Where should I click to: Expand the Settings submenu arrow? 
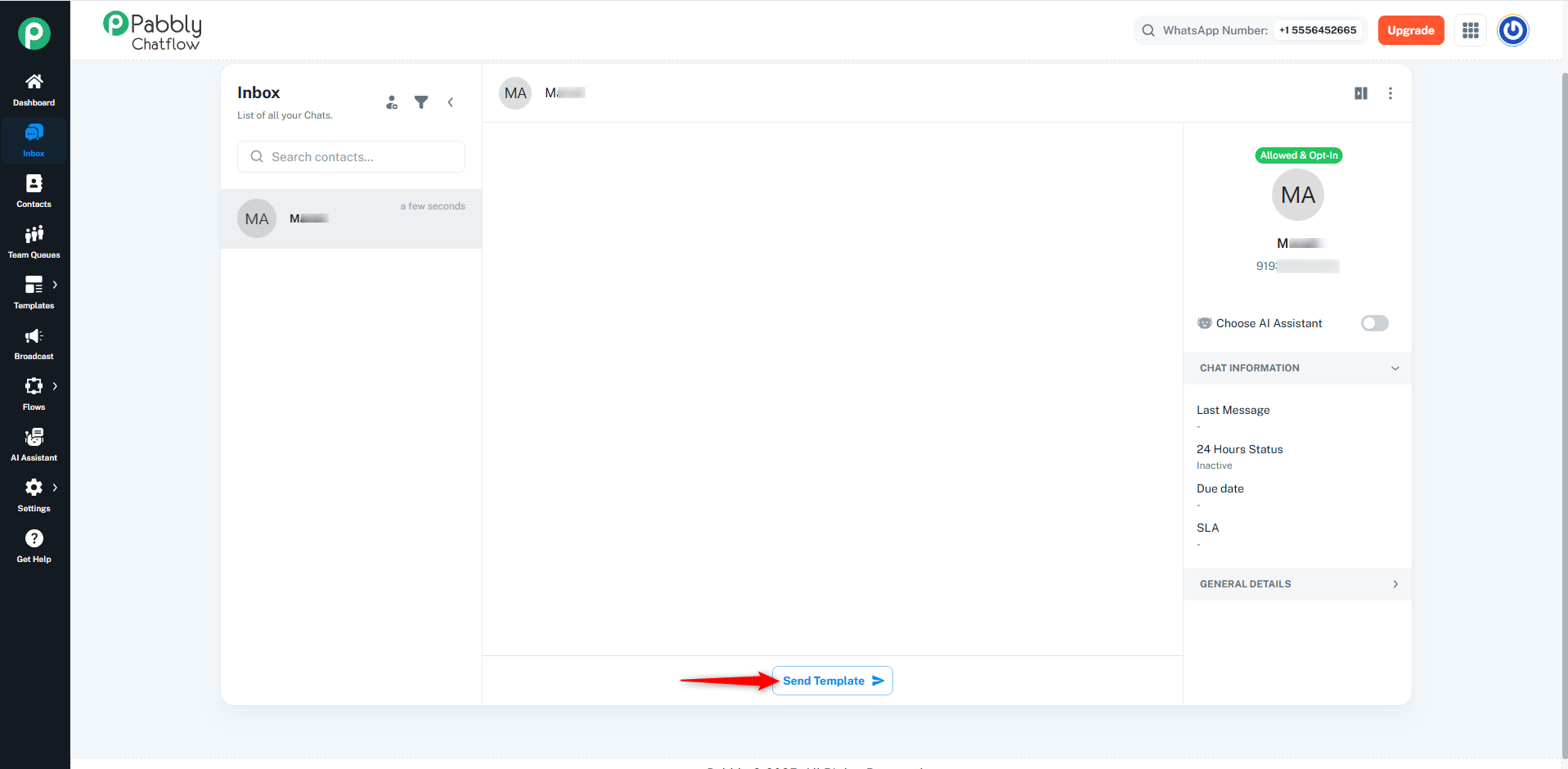pyautogui.click(x=55, y=488)
